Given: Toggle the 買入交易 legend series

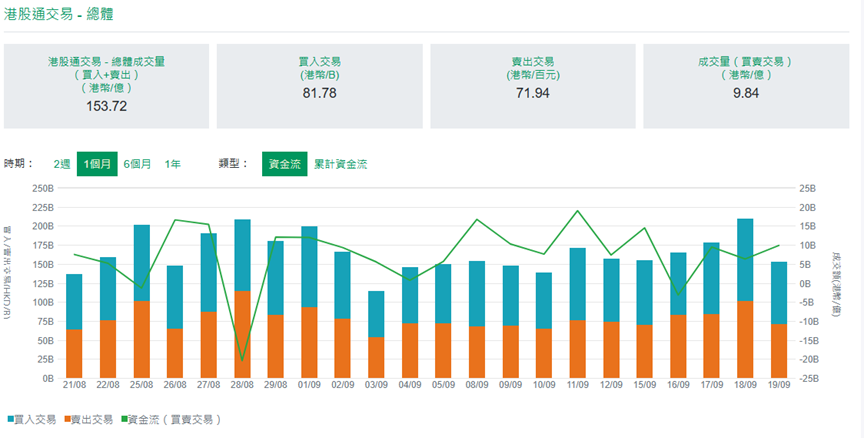Looking at the screenshot, I should (x=32, y=419).
